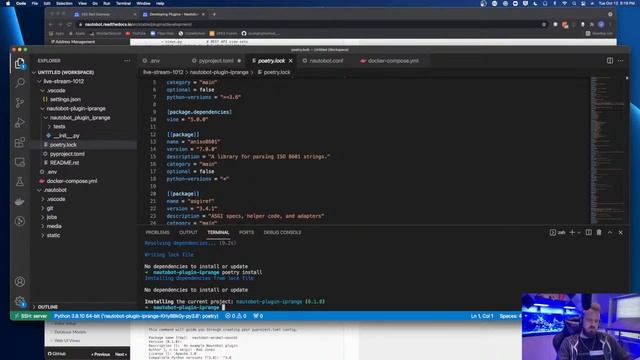Click the SSH server remote indicator

(31, 316)
